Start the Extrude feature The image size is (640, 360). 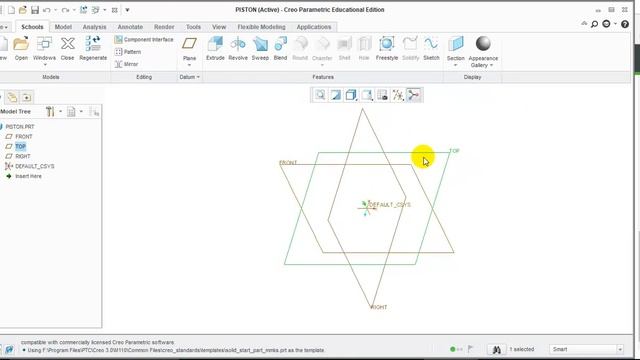point(215,48)
